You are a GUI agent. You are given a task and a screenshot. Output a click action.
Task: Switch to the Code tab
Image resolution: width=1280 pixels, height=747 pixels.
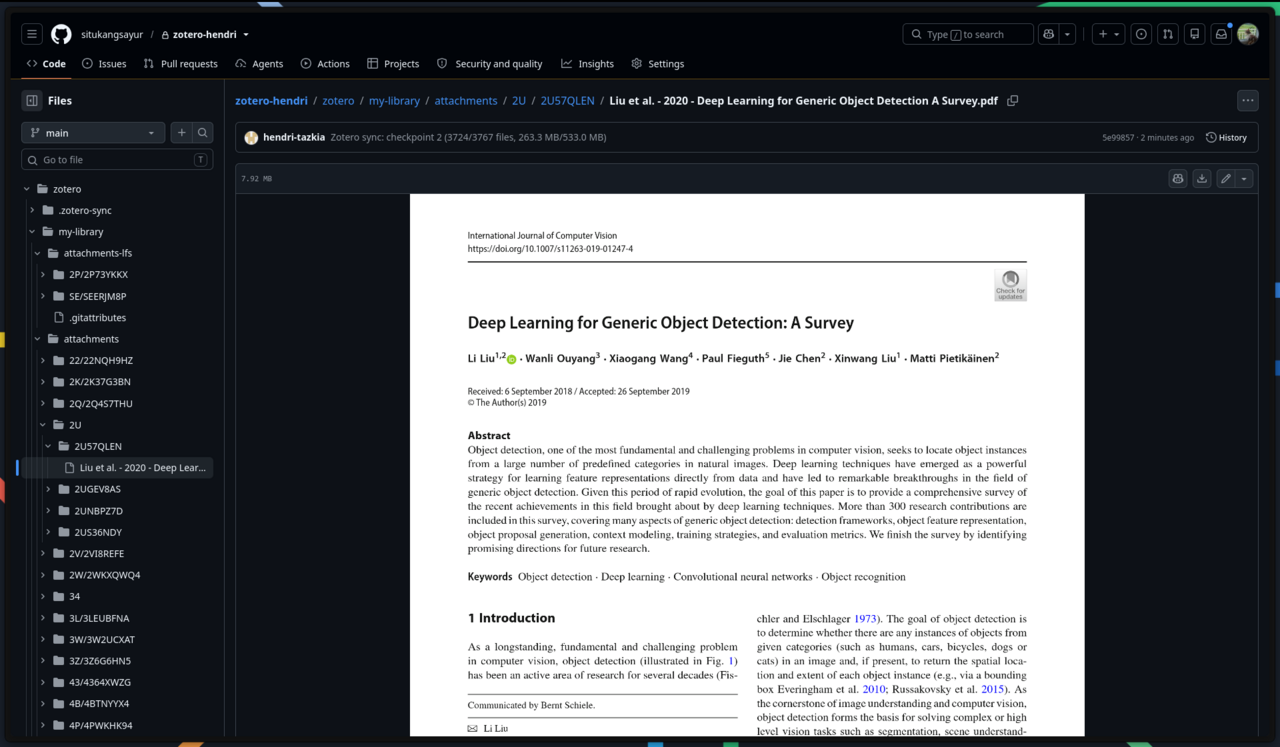[x=46, y=63]
